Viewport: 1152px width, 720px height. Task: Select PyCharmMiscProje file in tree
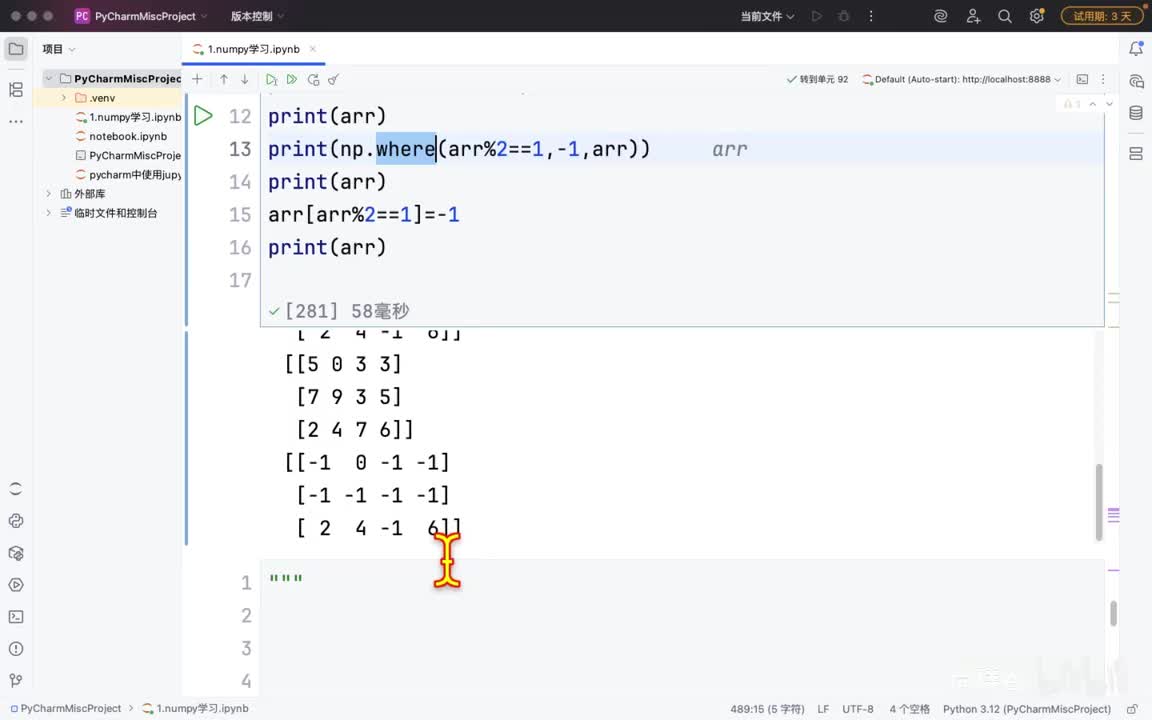click(128, 155)
